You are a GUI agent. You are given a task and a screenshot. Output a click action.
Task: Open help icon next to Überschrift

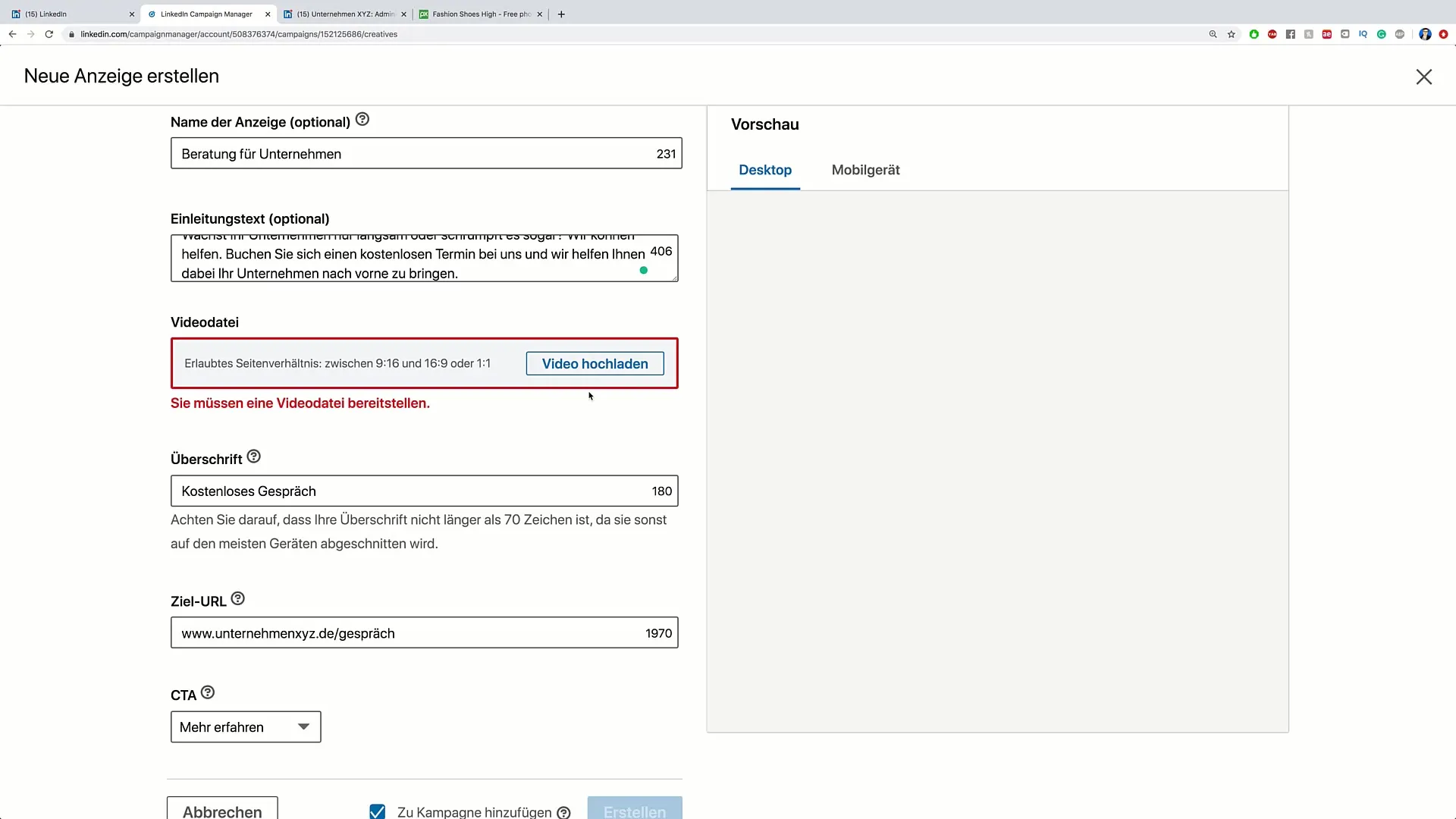pyautogui.click(x=254, y=457)
